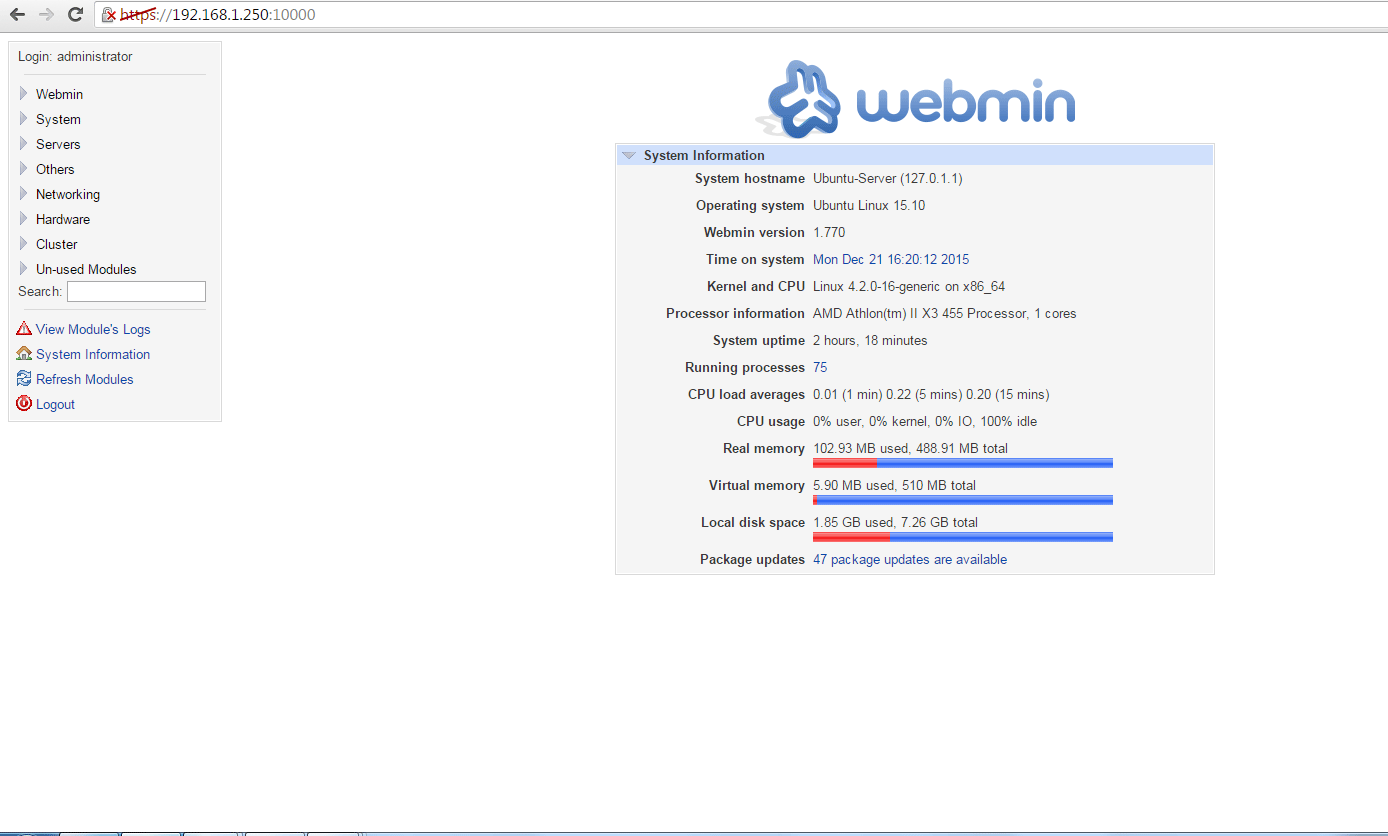Click the red Logout power icon
This screenshot has height=836, width=1388.
tap(24, 404)
